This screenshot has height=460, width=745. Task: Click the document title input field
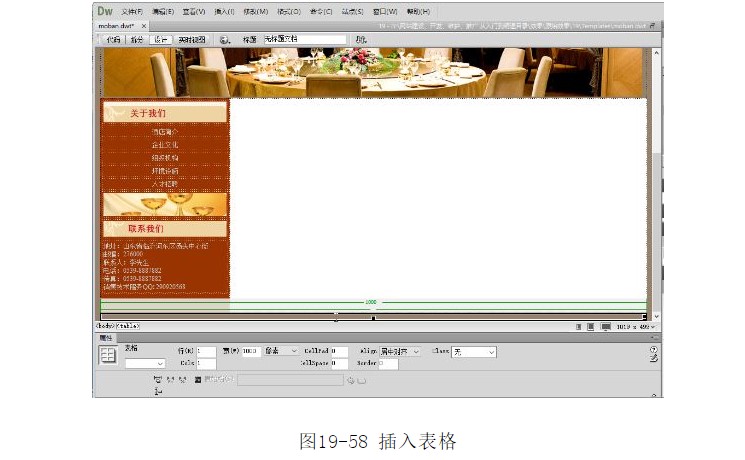304,40
